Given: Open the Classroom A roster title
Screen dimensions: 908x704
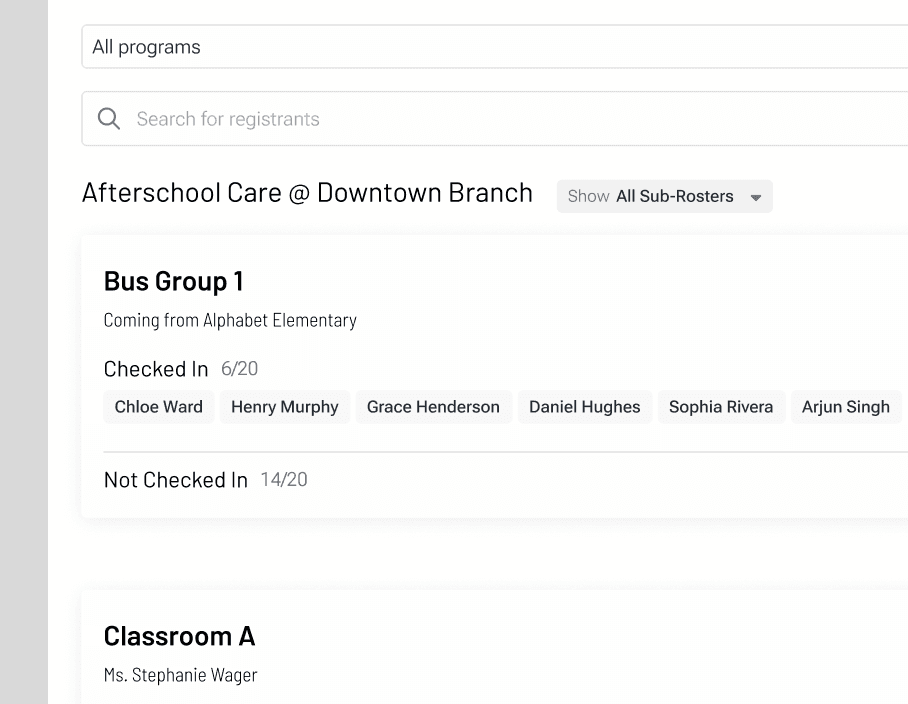Looking at the screenshot, I should 179,636.
